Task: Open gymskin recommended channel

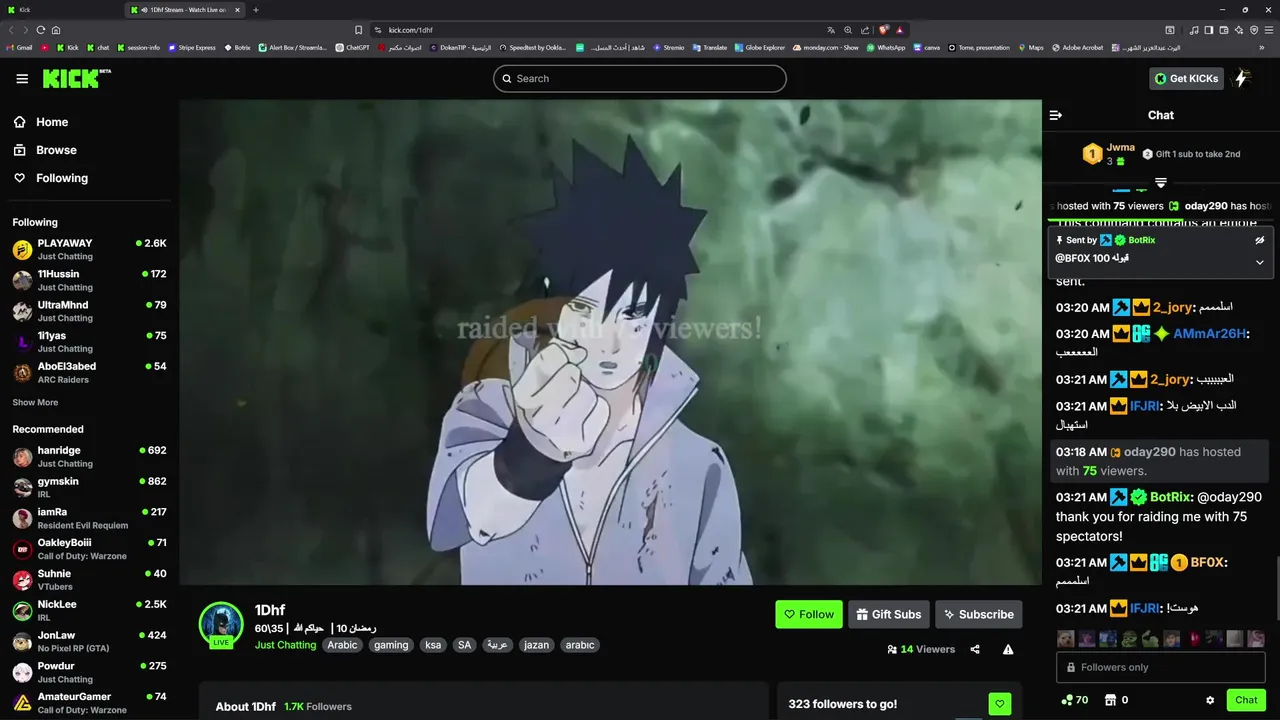Action: tap(89, 488)
